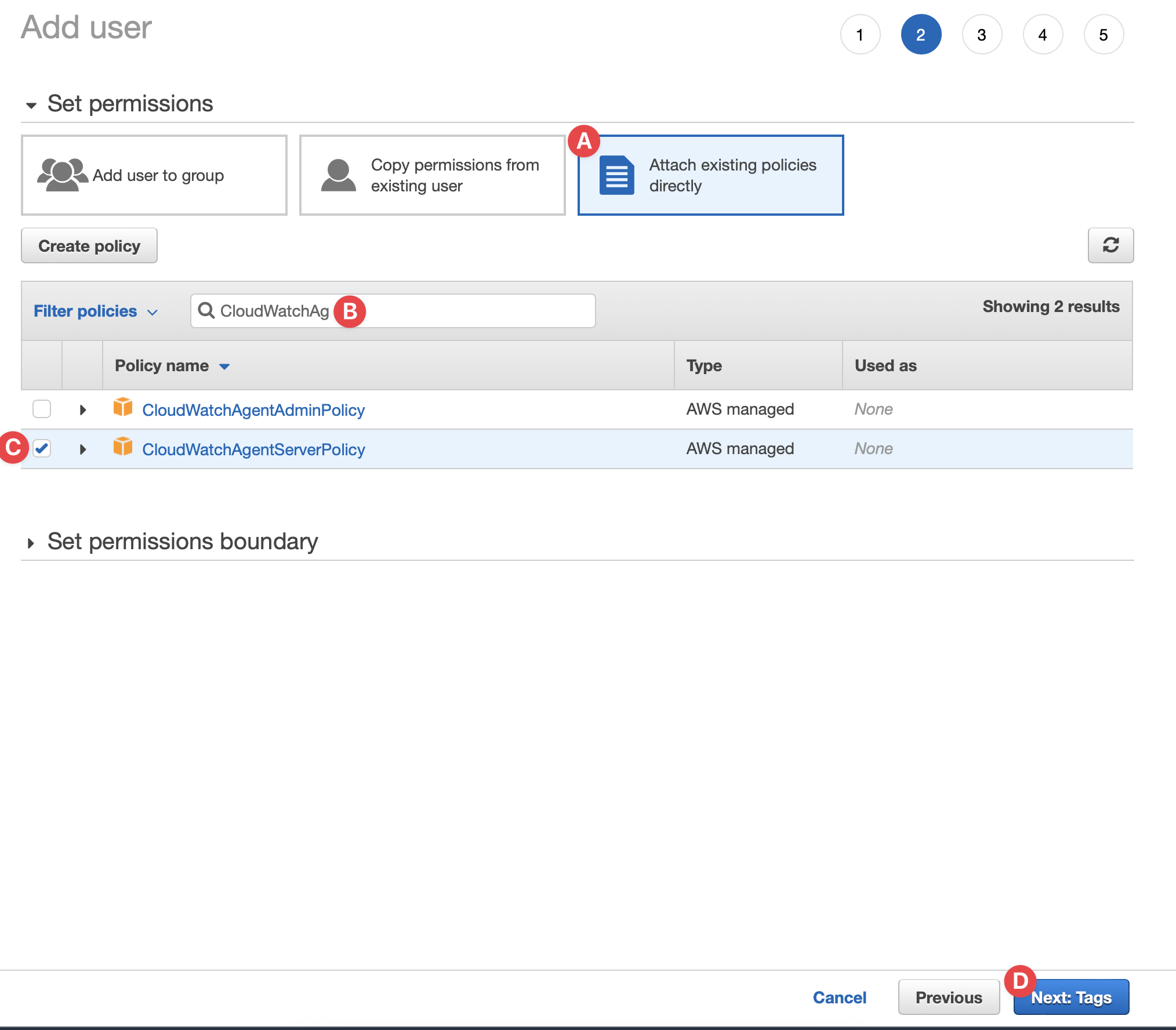Click the 'Showing 2 results' text
This screenshot has width=1176, height=1030.
tap(1051, 306)
